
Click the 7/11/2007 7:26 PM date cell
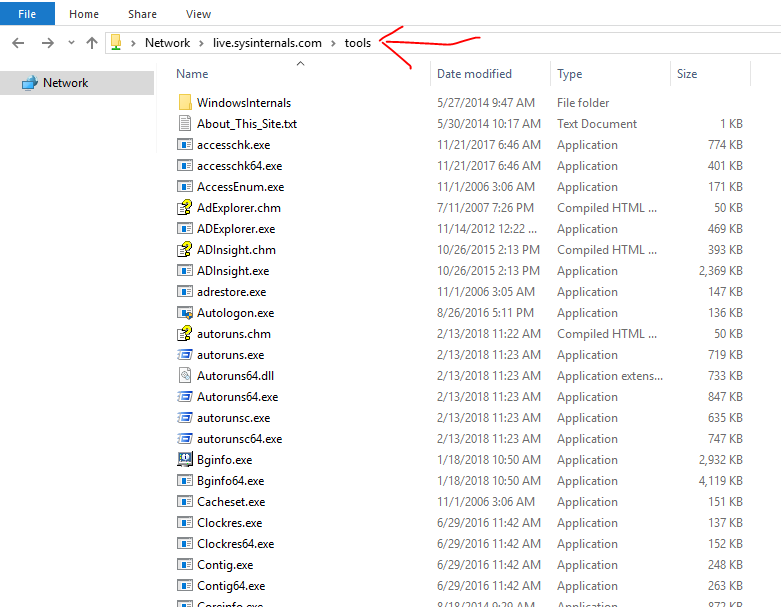pyautogui.click(x=485, y=208)
